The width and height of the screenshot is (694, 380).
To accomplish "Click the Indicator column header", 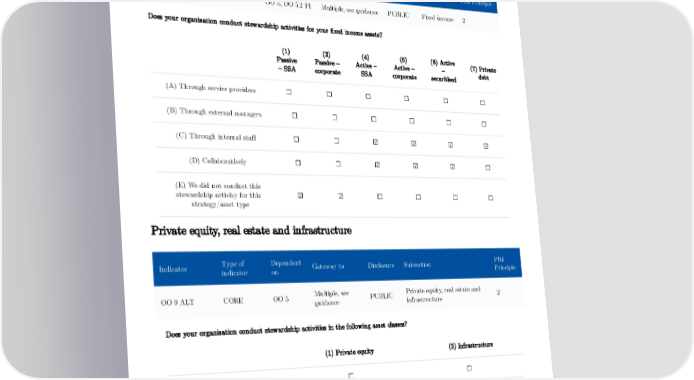I will (x=173, y=269).
